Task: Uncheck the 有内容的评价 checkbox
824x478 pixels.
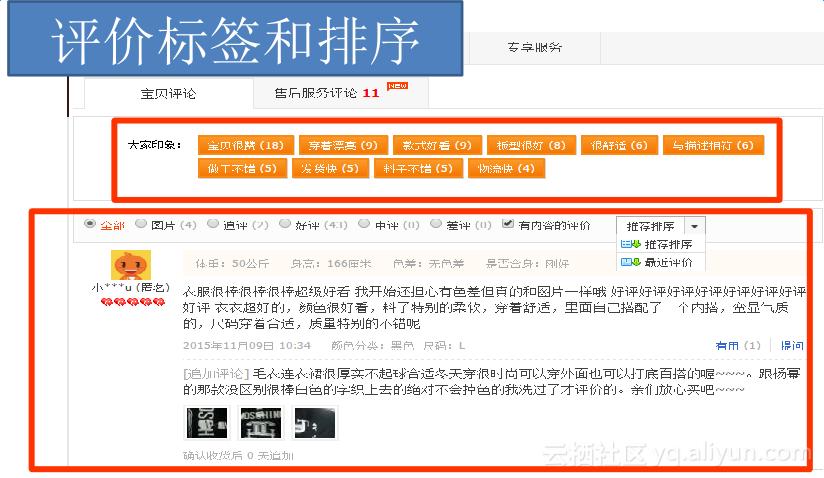Action: pos(507,224)
